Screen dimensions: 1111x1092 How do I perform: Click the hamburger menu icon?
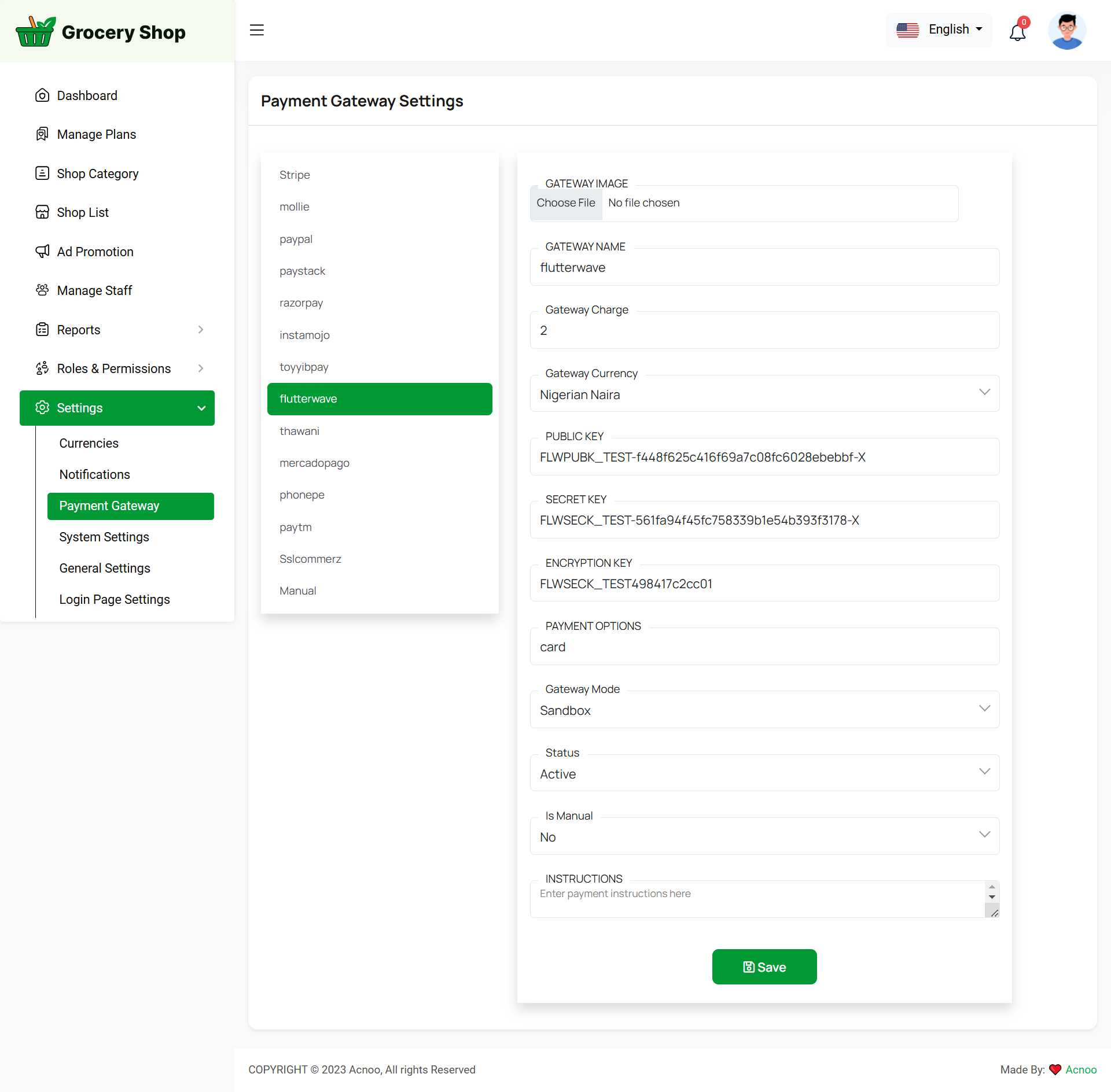tap(257, 30)
